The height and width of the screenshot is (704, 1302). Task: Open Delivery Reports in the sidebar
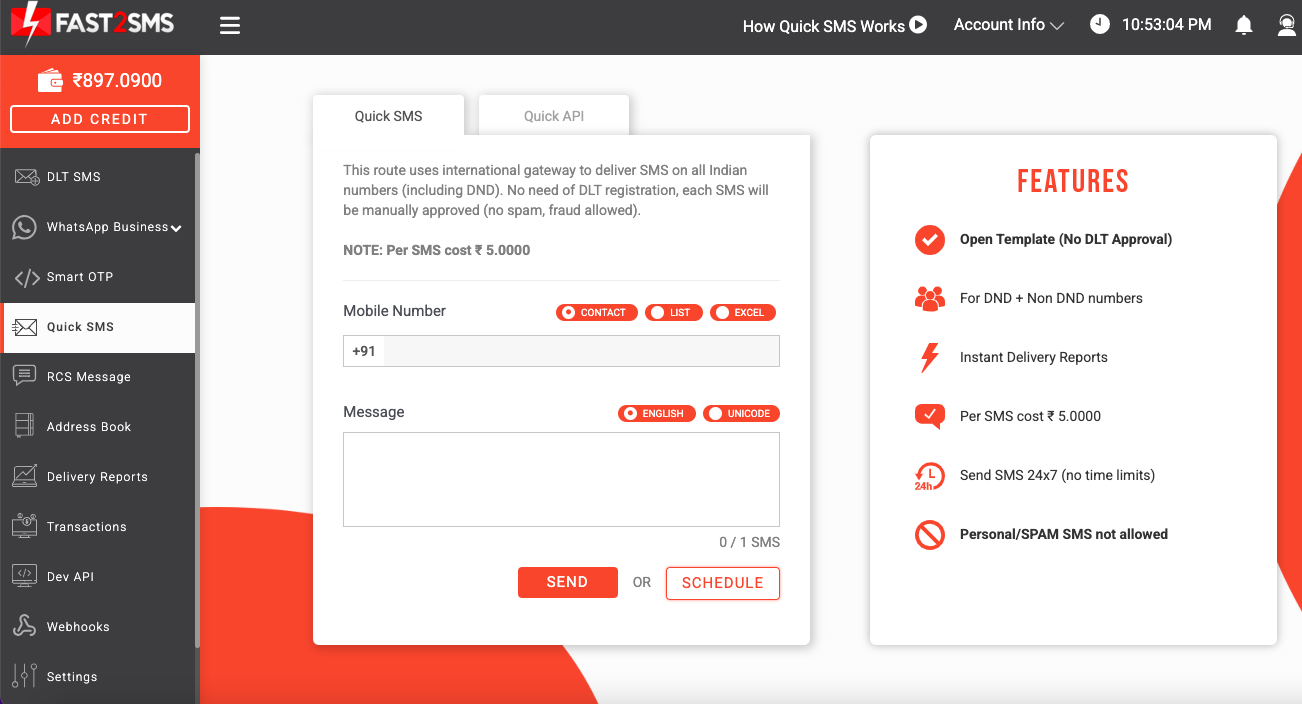[x=98, y=477]
